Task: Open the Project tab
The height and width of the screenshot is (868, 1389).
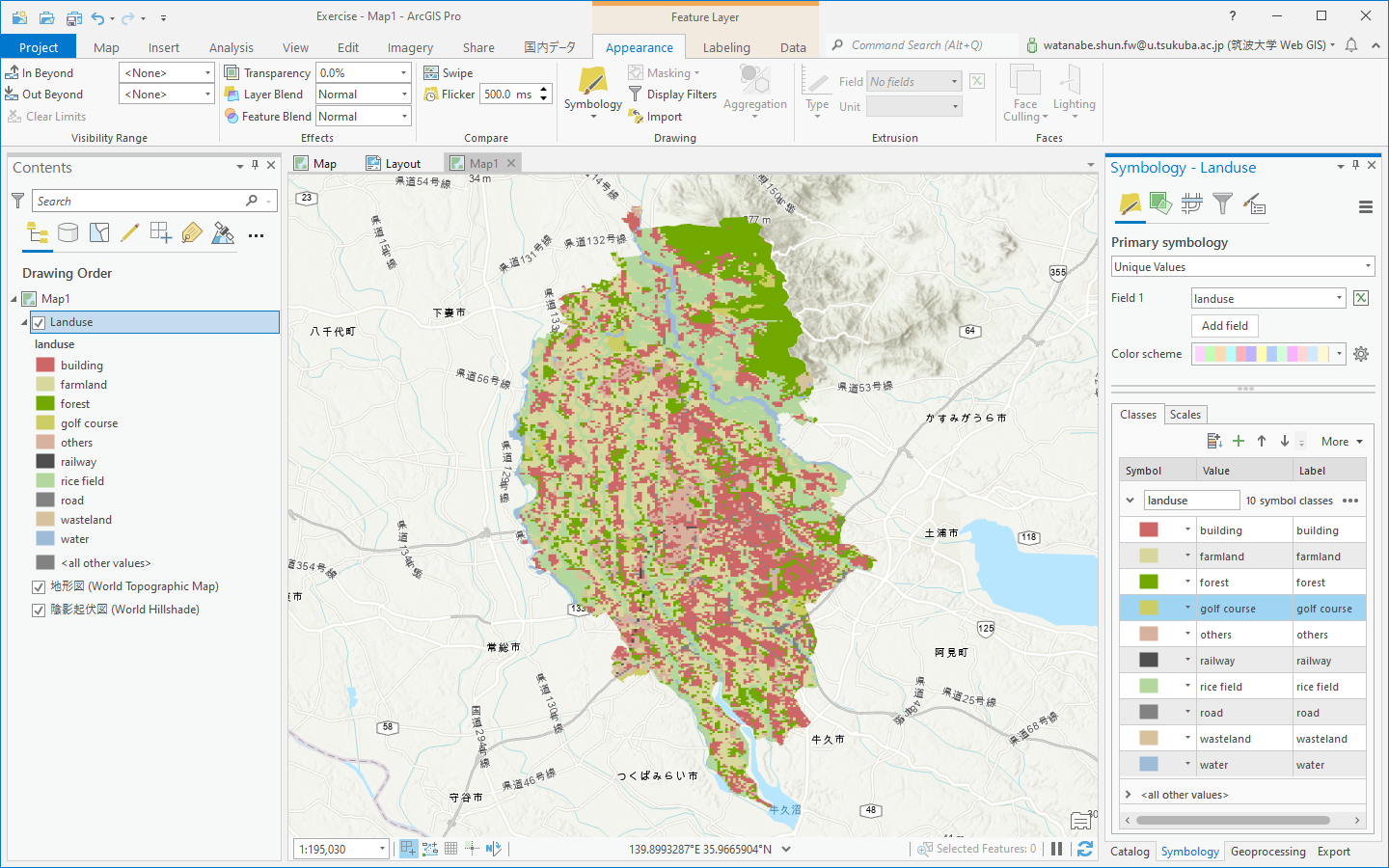Action: coord(39,47)
